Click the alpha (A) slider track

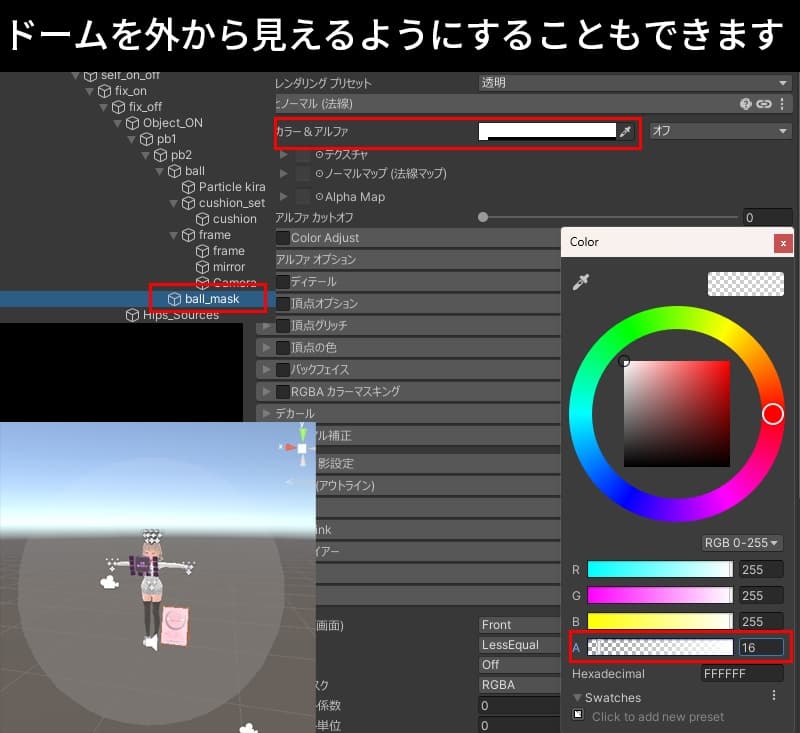pos(660,647)
